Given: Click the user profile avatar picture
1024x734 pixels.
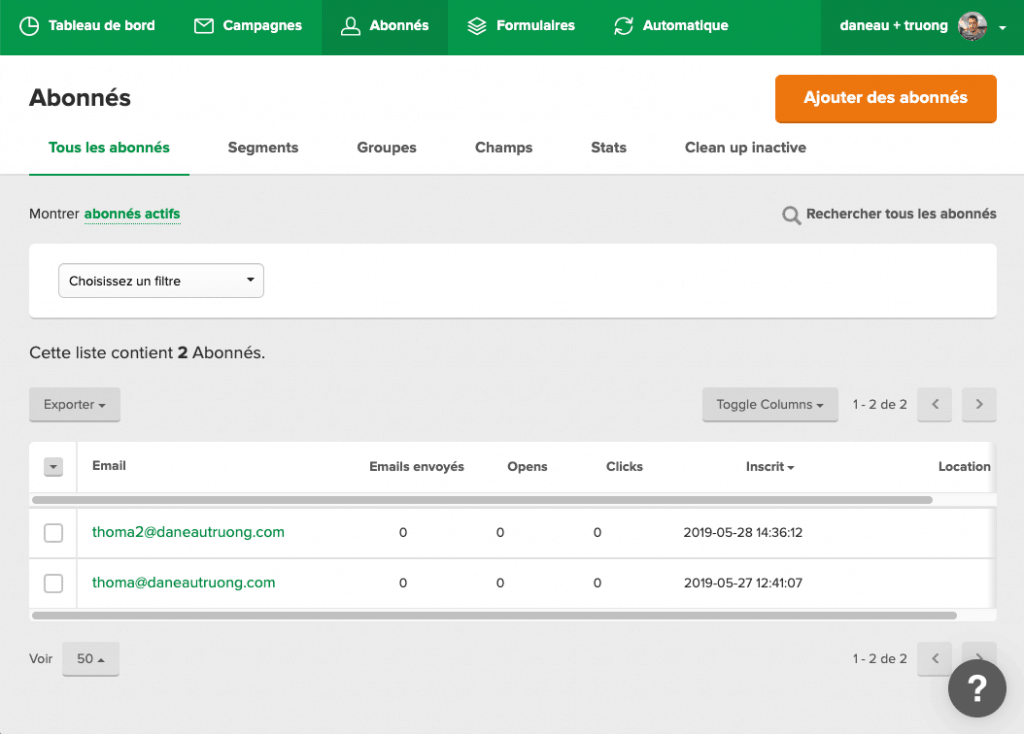Looking at the screenshot, I should click(972, 26).
